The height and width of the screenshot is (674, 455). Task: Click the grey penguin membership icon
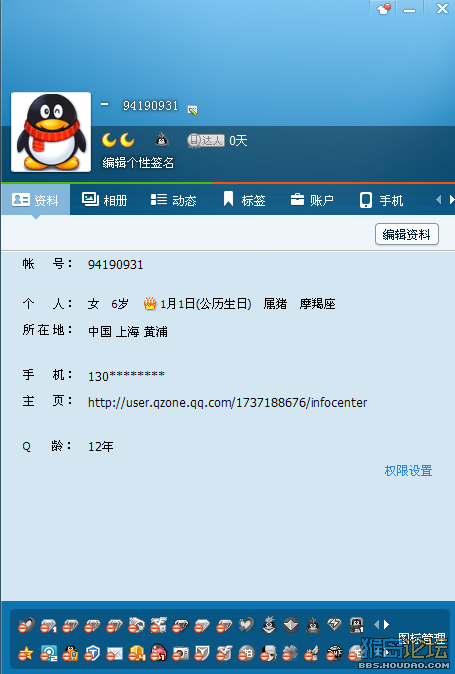click(162, 140)
